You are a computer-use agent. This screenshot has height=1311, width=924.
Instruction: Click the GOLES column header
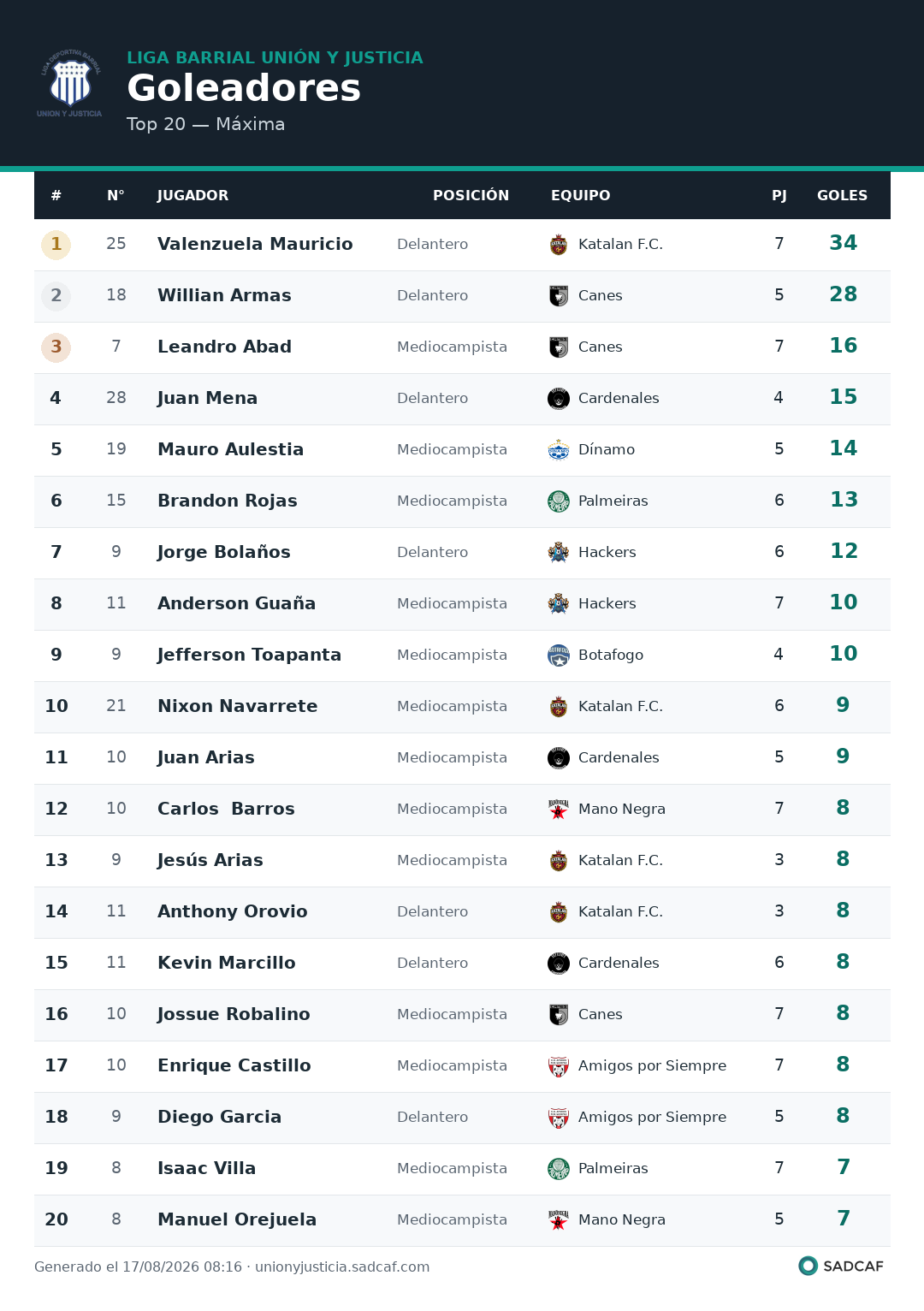(x=842, y=195)
